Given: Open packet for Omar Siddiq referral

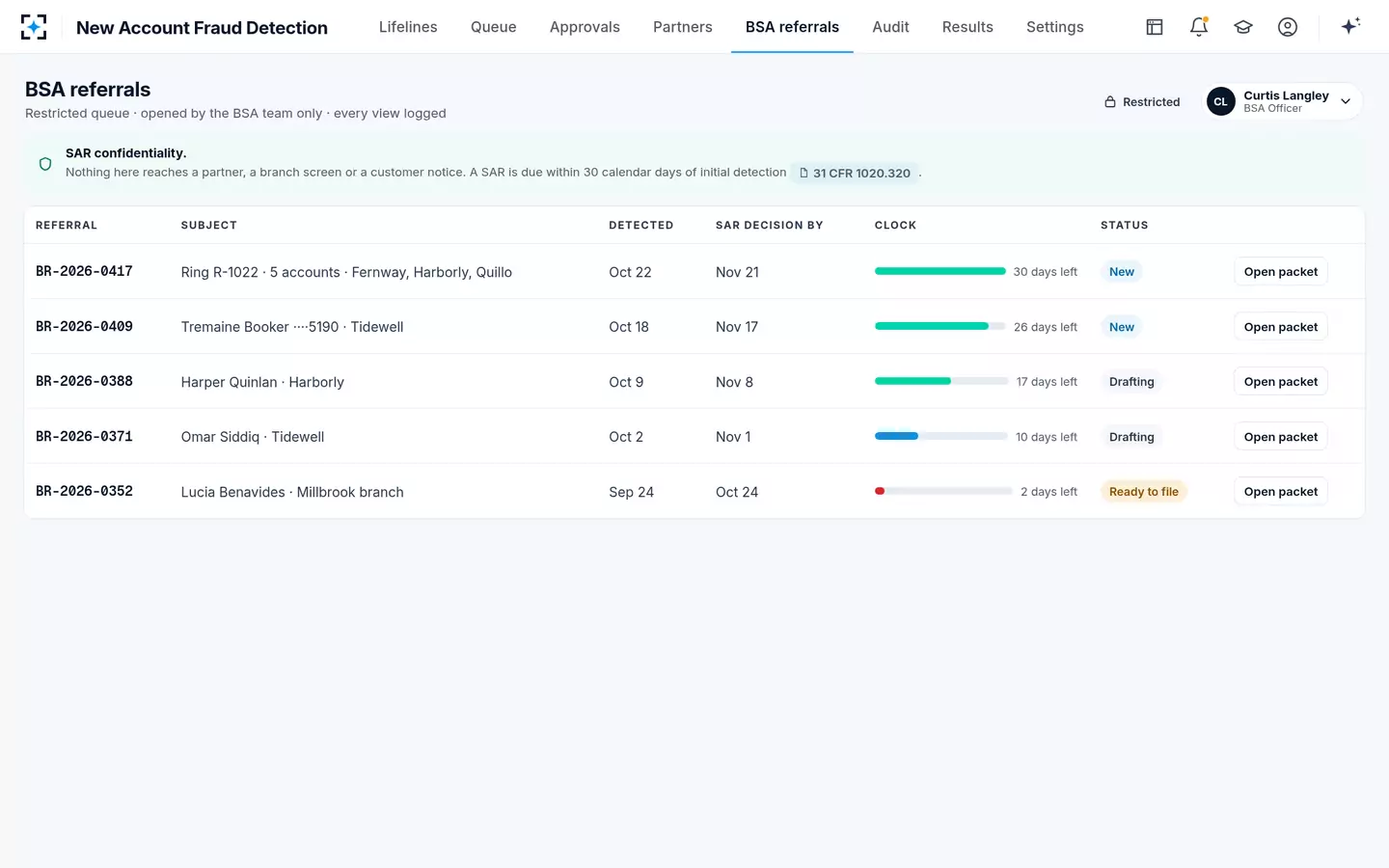Looking at the screenshot, I should (1281, 437).
